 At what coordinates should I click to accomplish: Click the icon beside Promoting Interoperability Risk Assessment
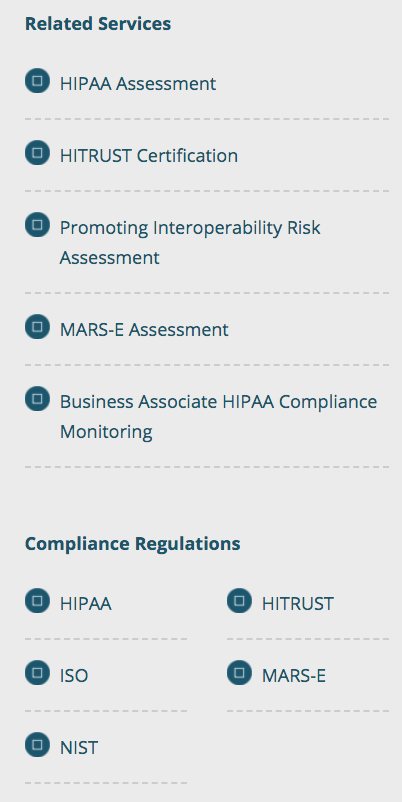pos(37,225)
